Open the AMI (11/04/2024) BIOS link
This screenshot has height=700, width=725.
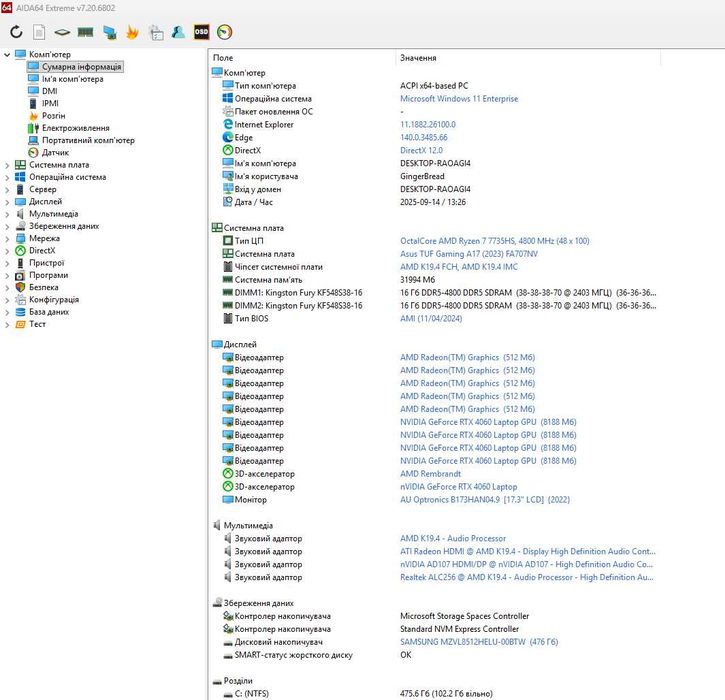coord(431,319)
